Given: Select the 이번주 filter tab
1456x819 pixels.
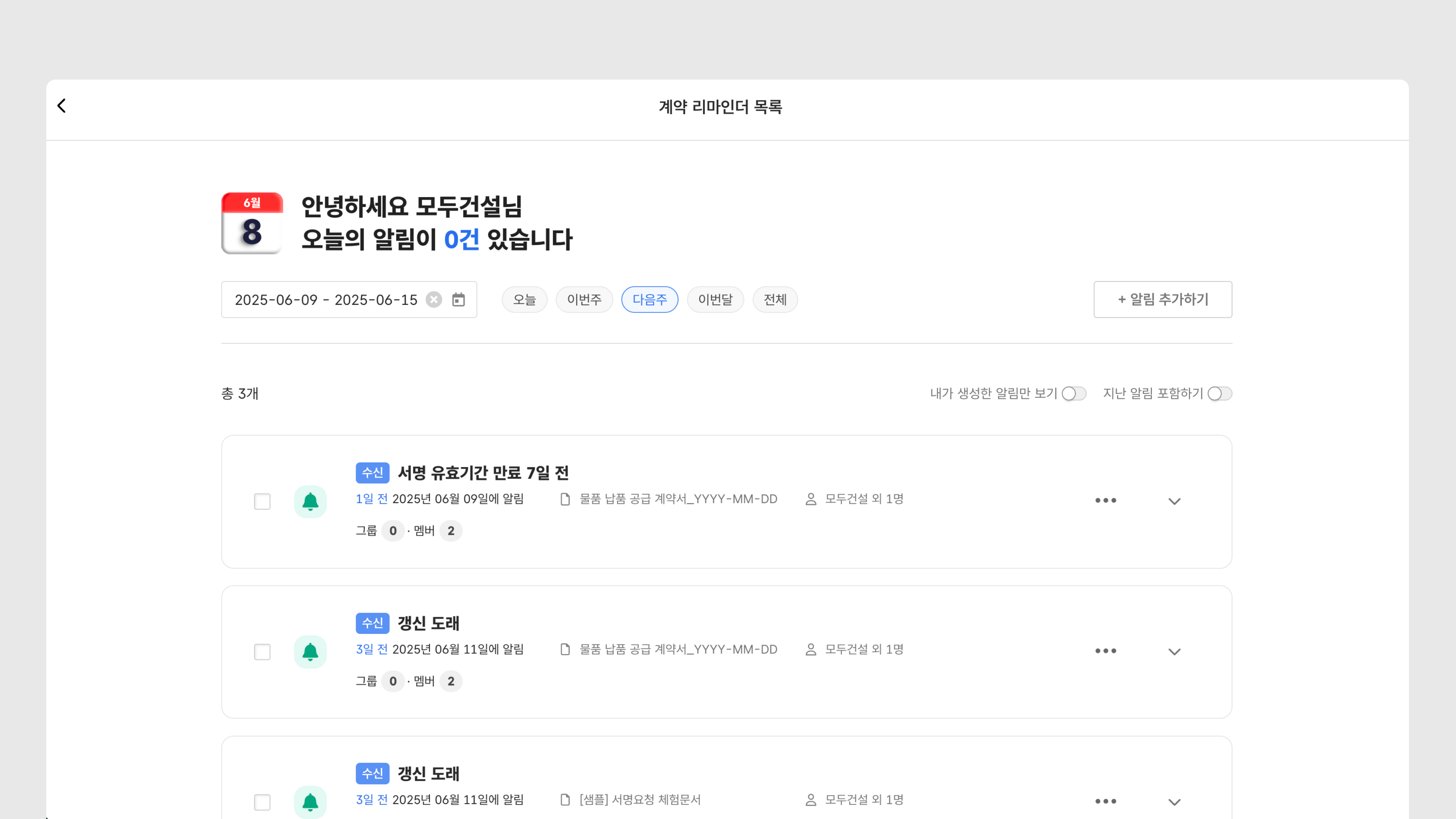Looking at the screenshot, I should [x=584, y=300].
